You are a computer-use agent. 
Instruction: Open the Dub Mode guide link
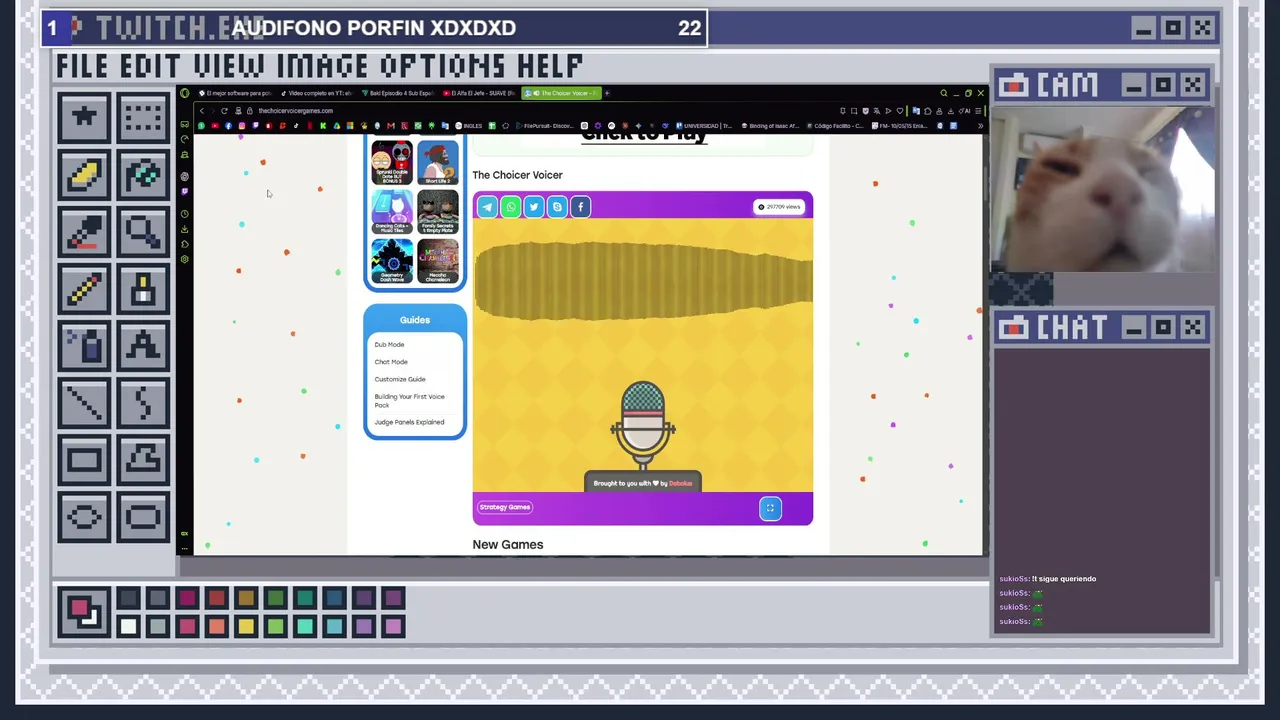point(389,345)
